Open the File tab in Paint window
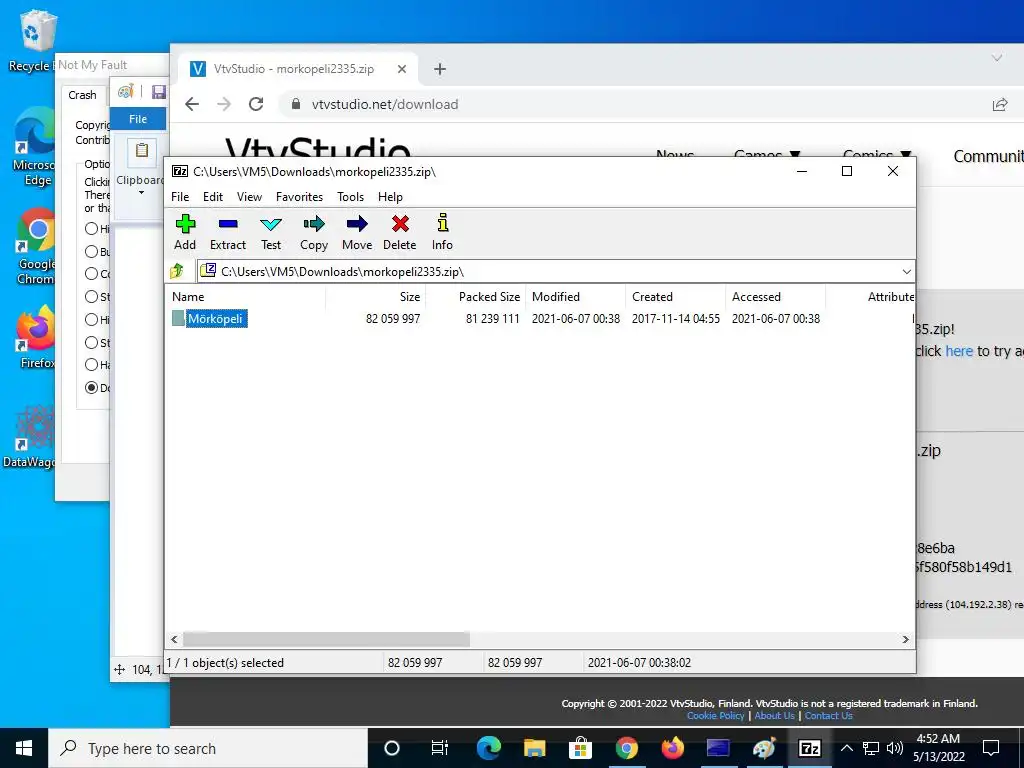1024x768 pixels. [x=138, y=119]
